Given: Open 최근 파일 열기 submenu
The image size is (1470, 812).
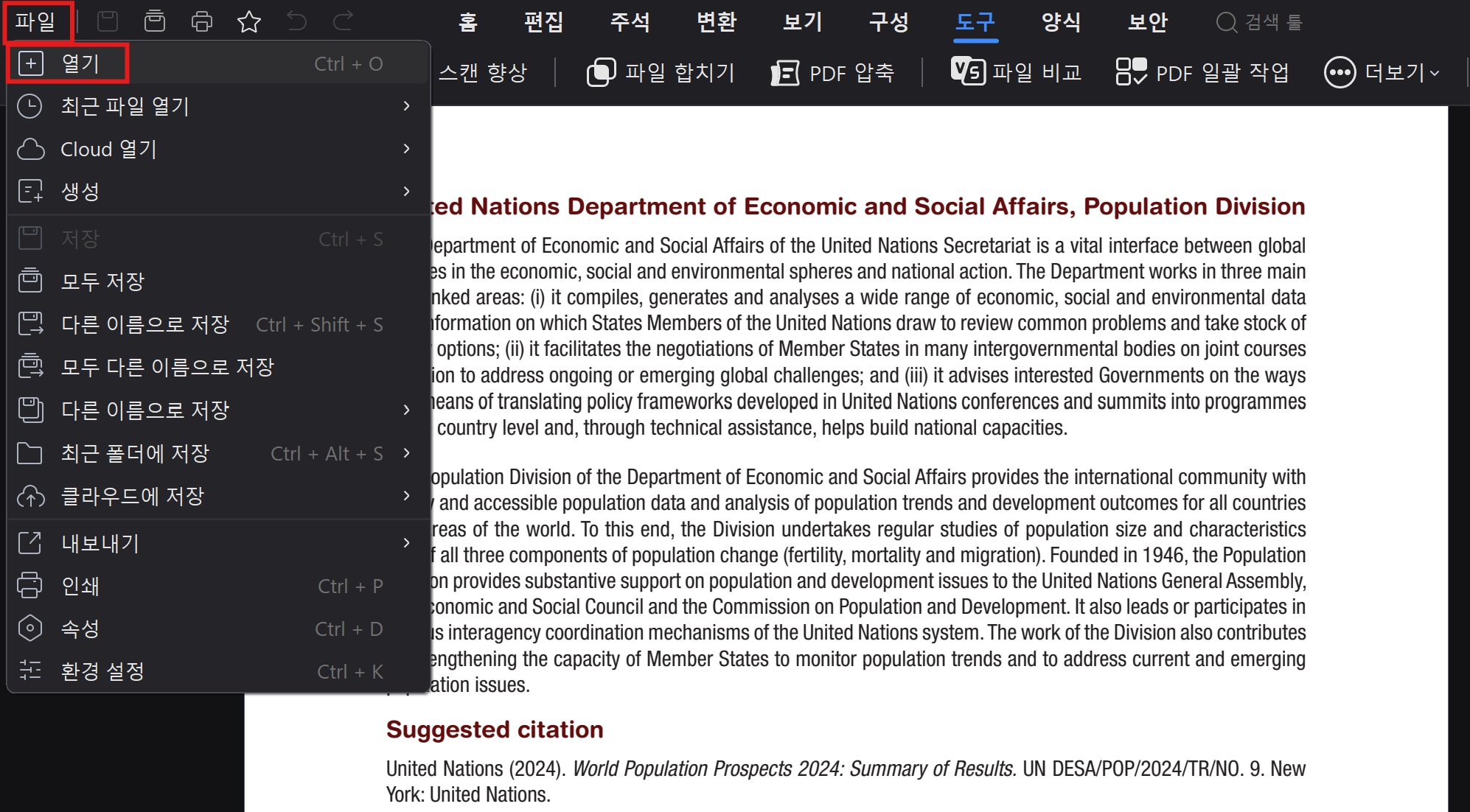Looking at the screenshot, I should click(218, 106).
